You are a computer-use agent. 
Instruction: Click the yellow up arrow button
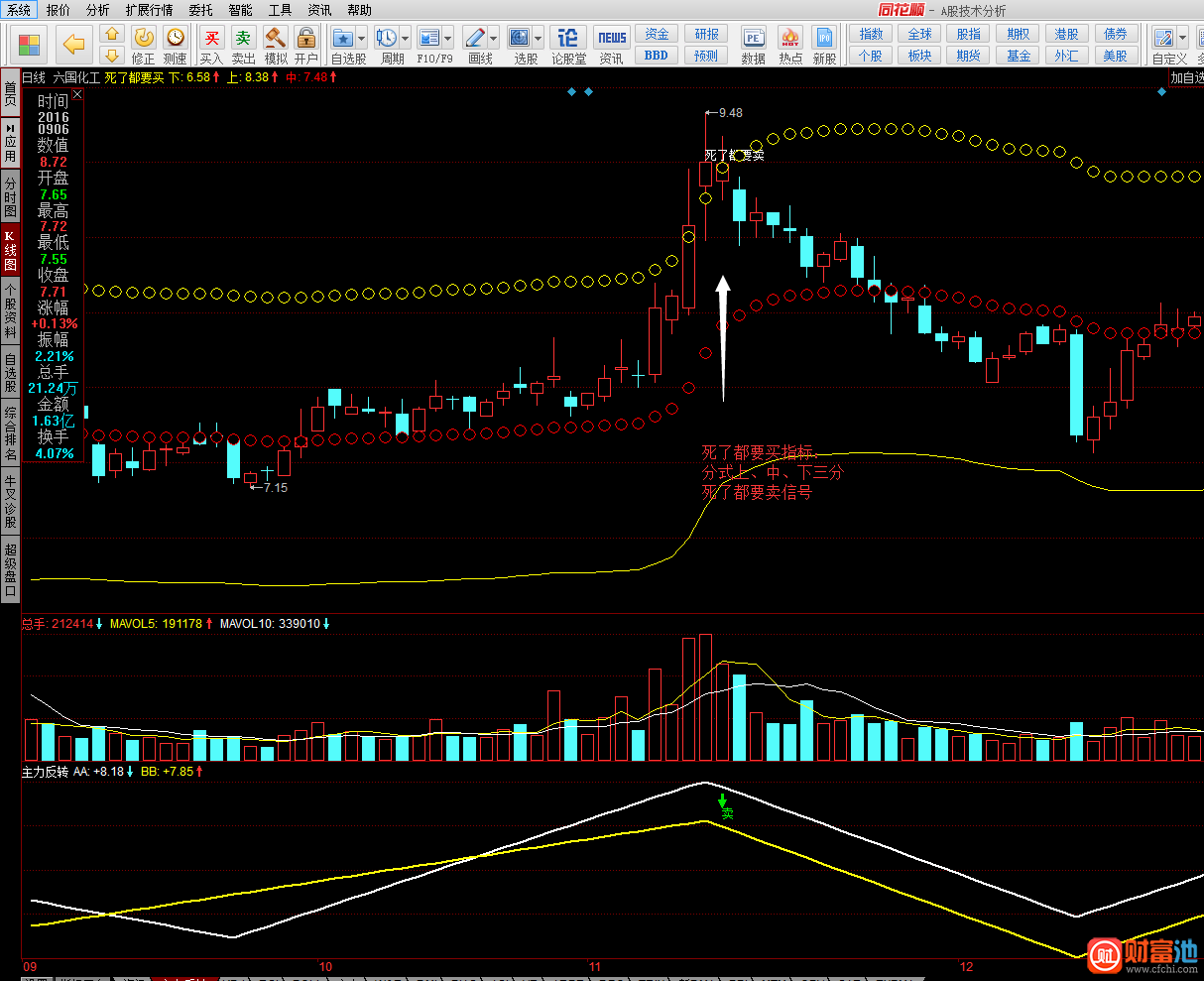pos(112,35)
